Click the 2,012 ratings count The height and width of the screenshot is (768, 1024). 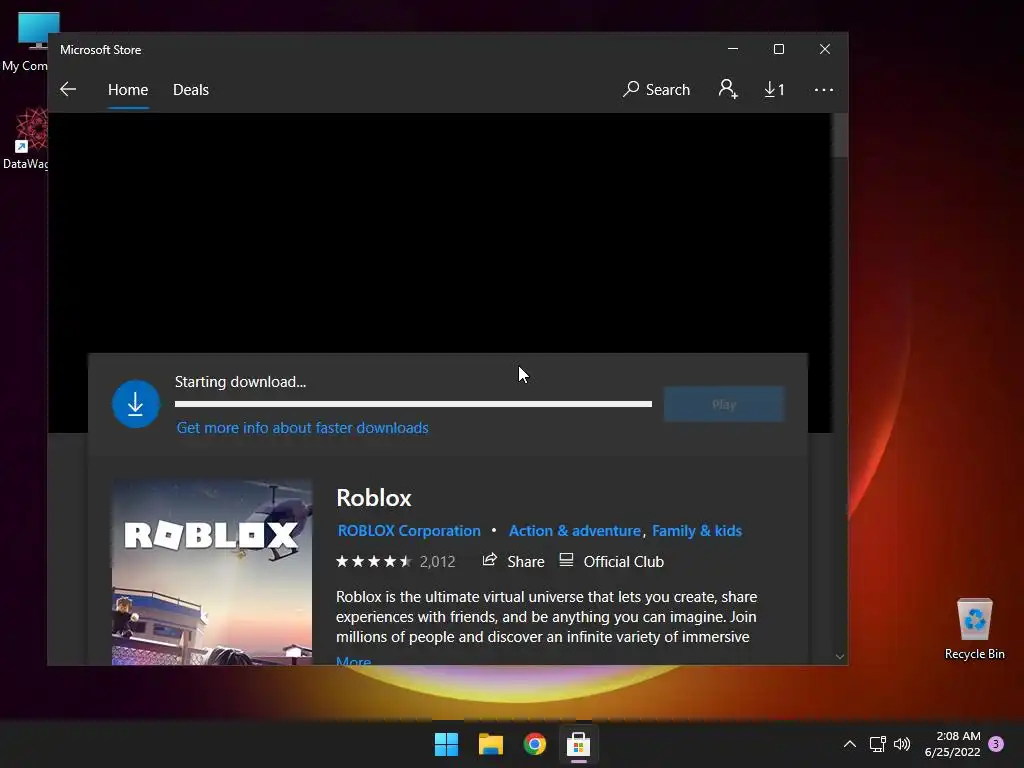click(438, 562)
